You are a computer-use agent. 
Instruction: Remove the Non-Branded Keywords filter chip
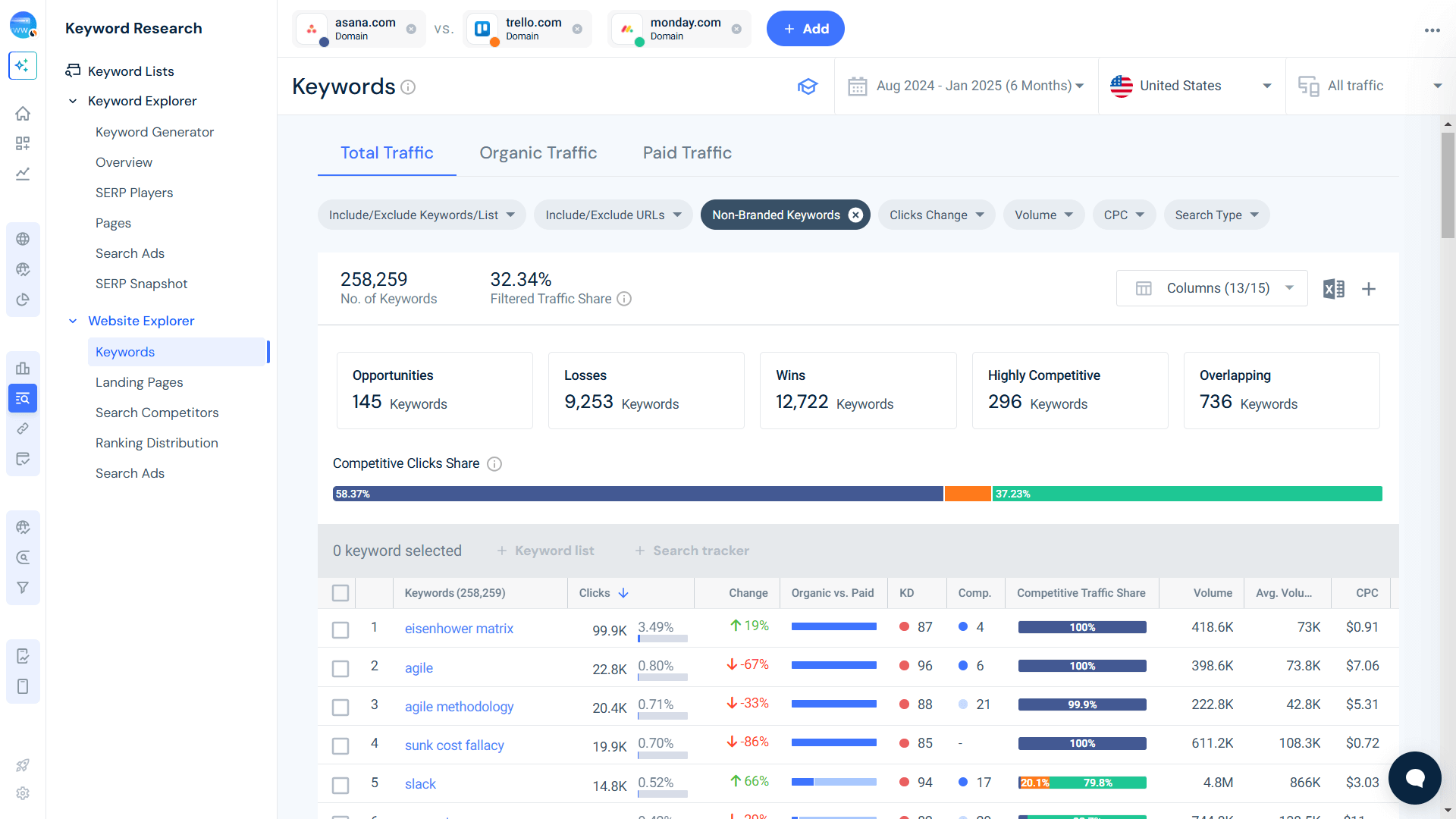855,215
